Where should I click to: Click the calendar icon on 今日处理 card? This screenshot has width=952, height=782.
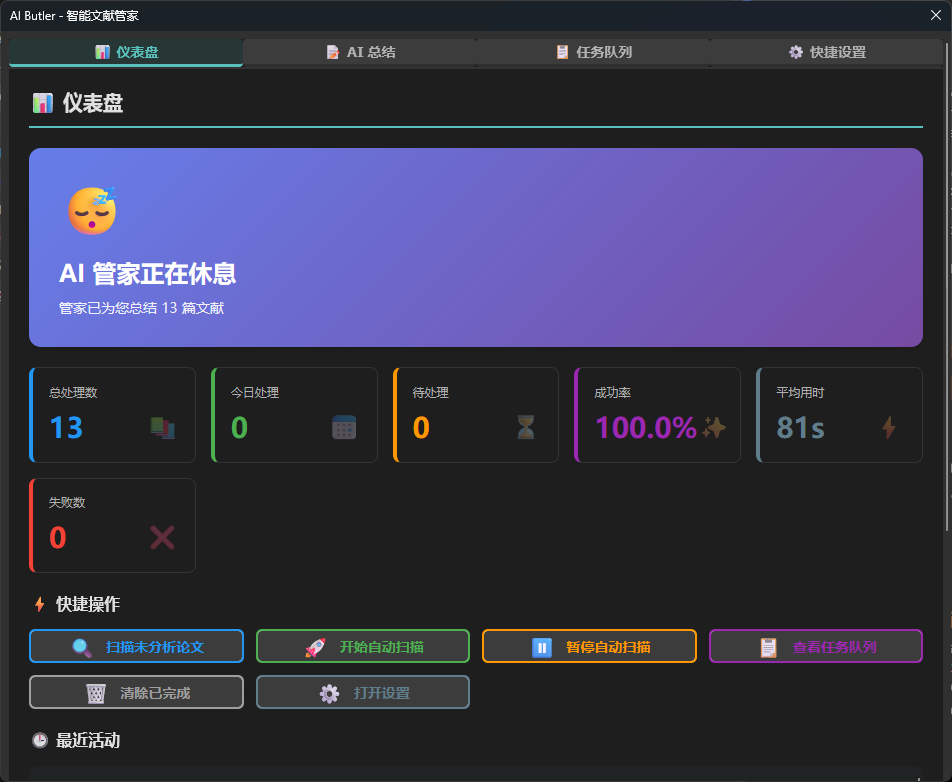pos(344,426)
